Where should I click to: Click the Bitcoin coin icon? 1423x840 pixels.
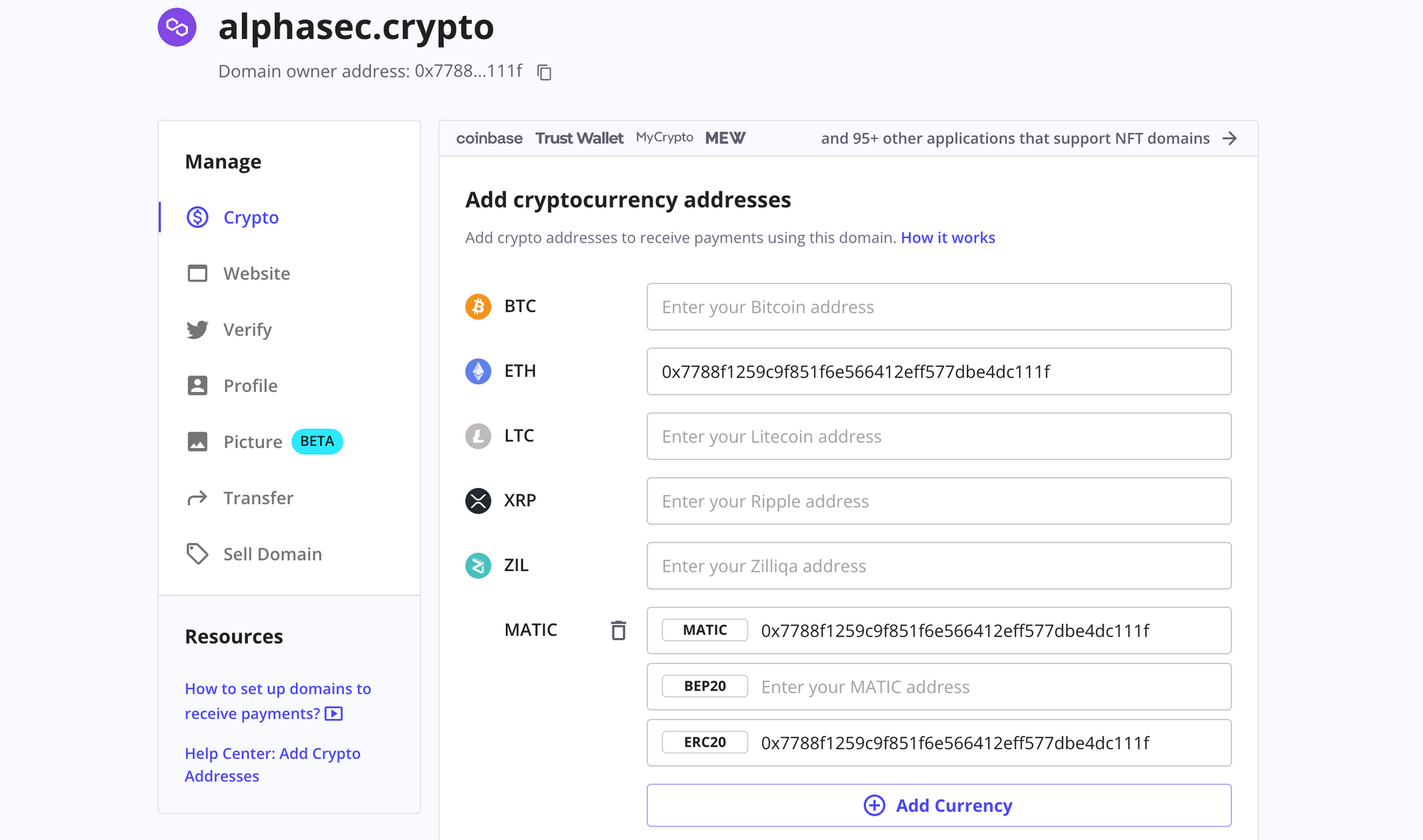click(478, 307)
